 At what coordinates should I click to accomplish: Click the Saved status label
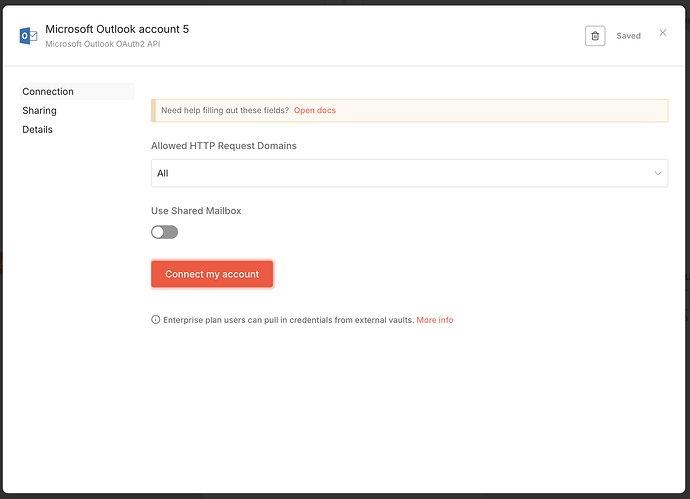(x=628, y=36)
